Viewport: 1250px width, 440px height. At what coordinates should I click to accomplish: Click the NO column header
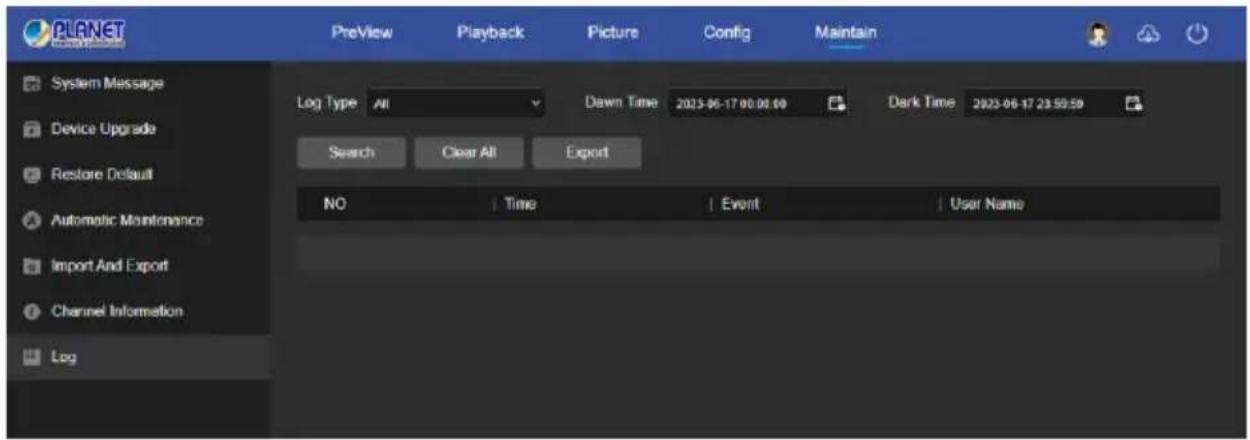tap(335, 204)
